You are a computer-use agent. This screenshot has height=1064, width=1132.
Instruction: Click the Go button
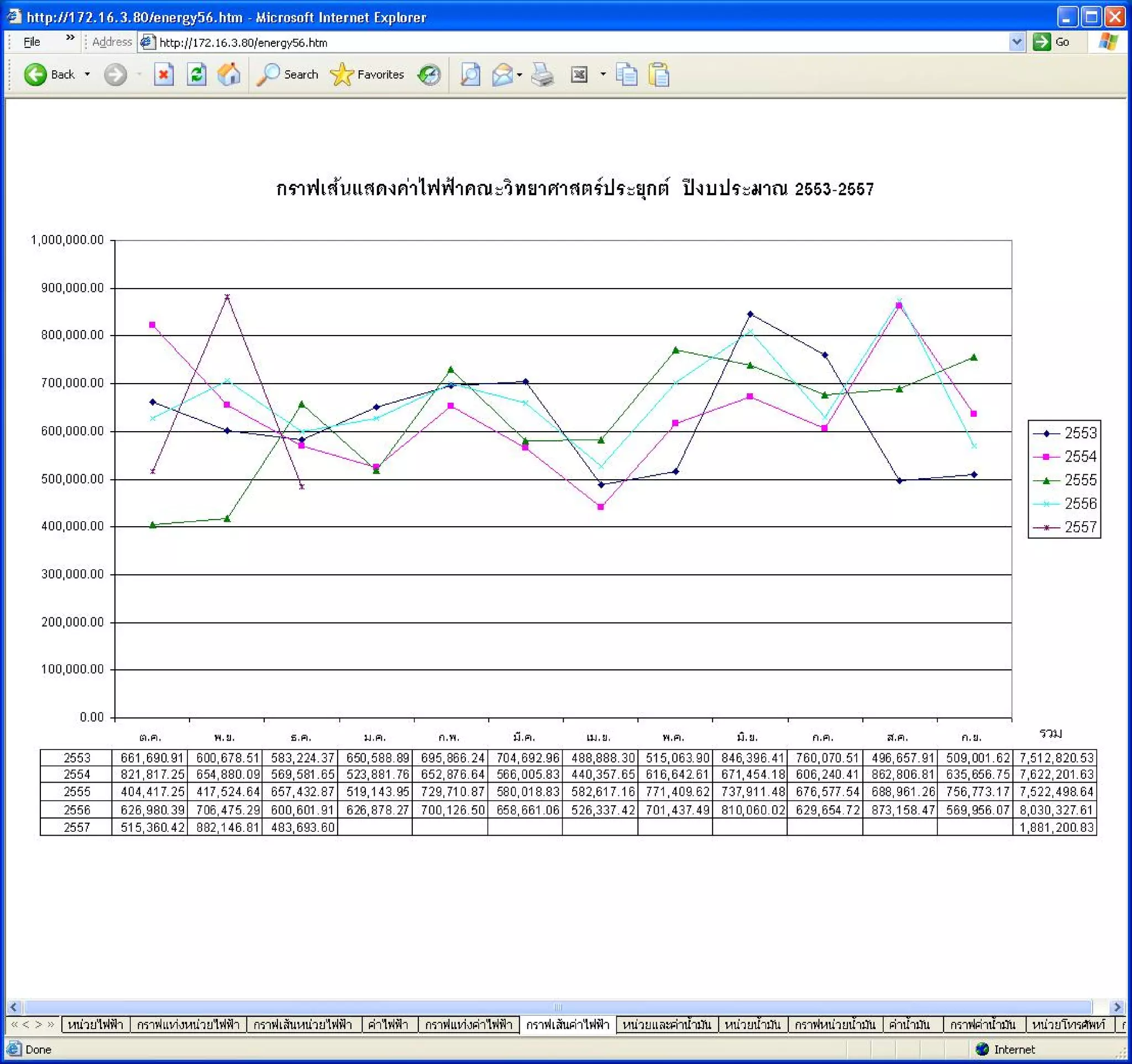click(1051, 42)
